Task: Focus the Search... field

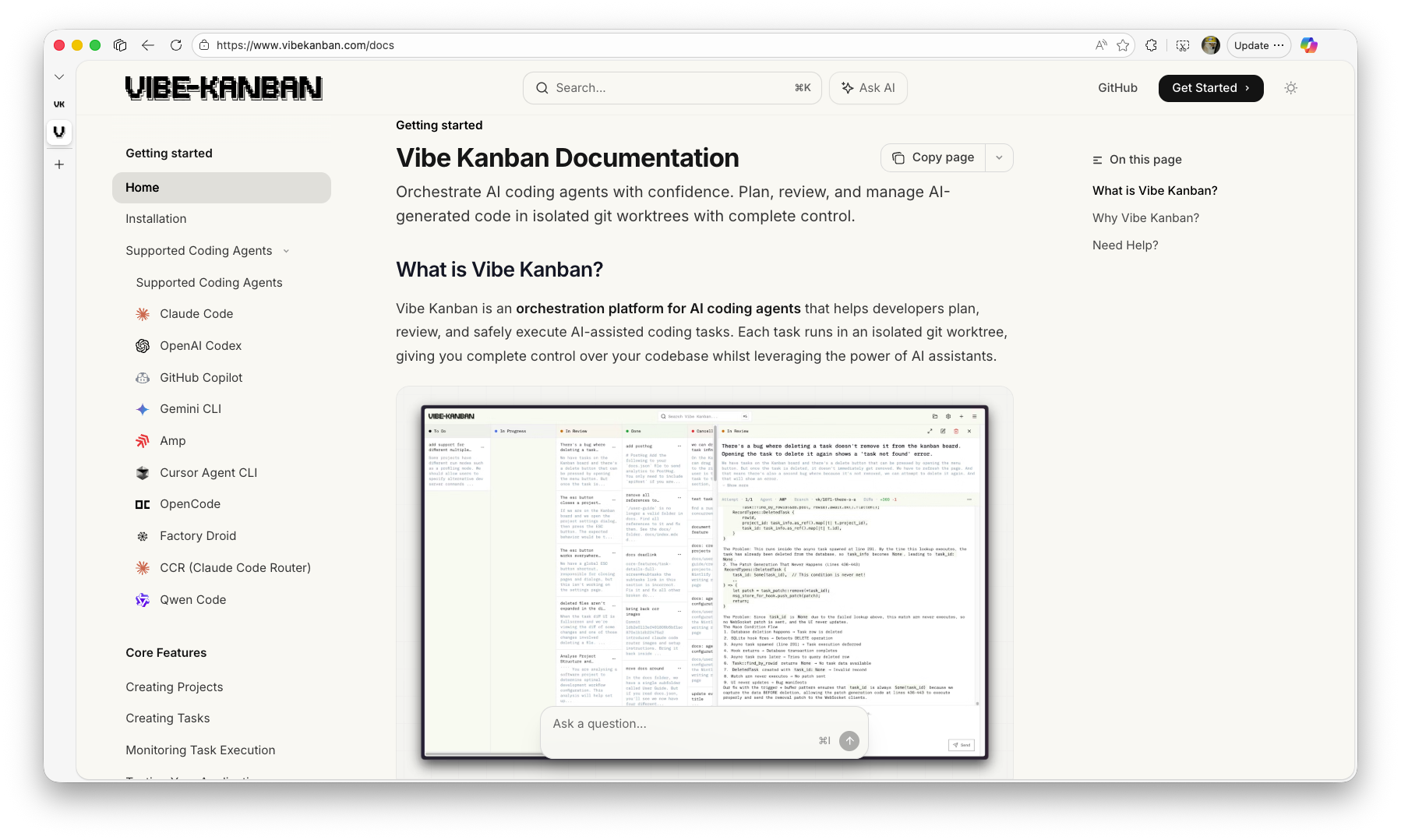Action: tap(672, 88)
